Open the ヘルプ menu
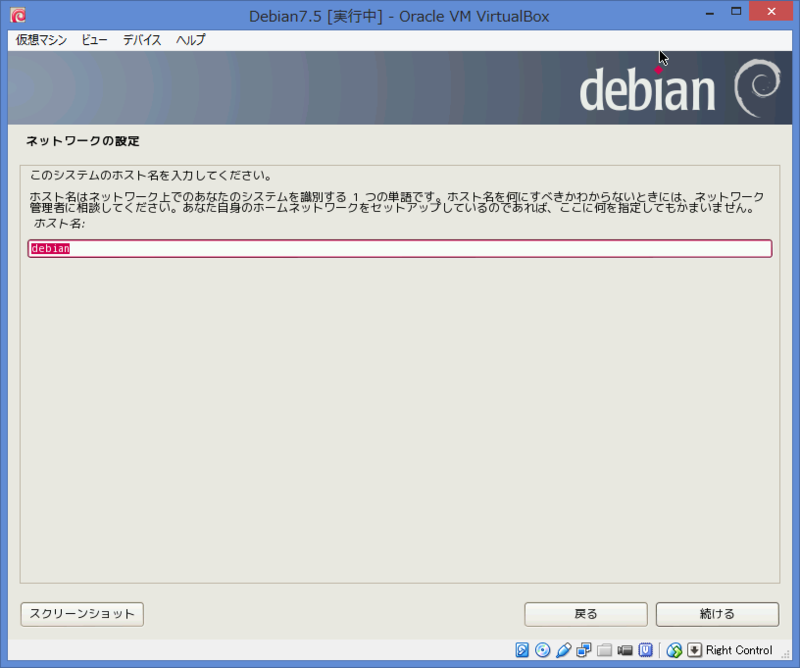The image size is (800, 668). click(x=190, y=40)
